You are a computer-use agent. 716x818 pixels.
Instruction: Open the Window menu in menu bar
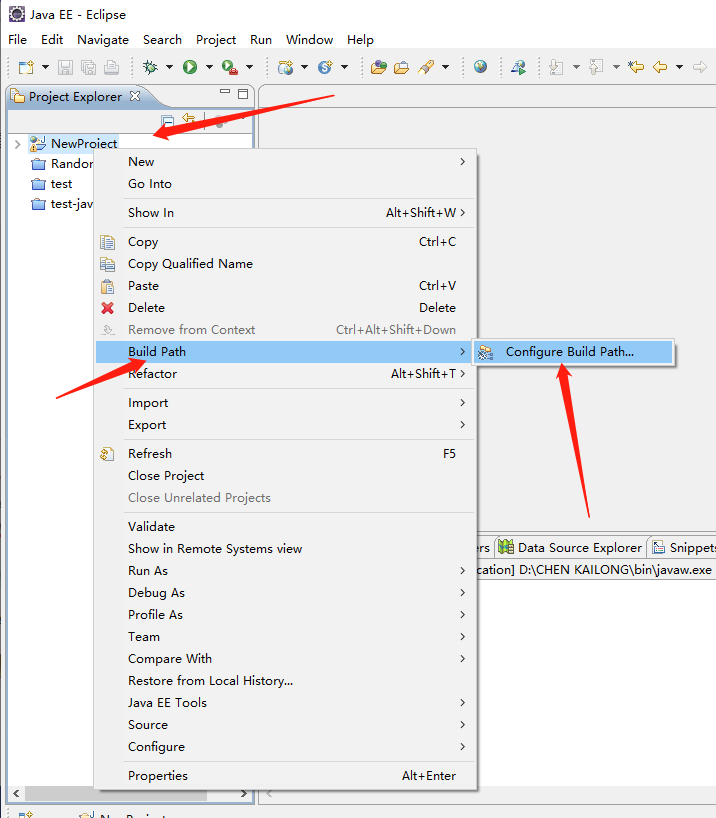(309, 40)
